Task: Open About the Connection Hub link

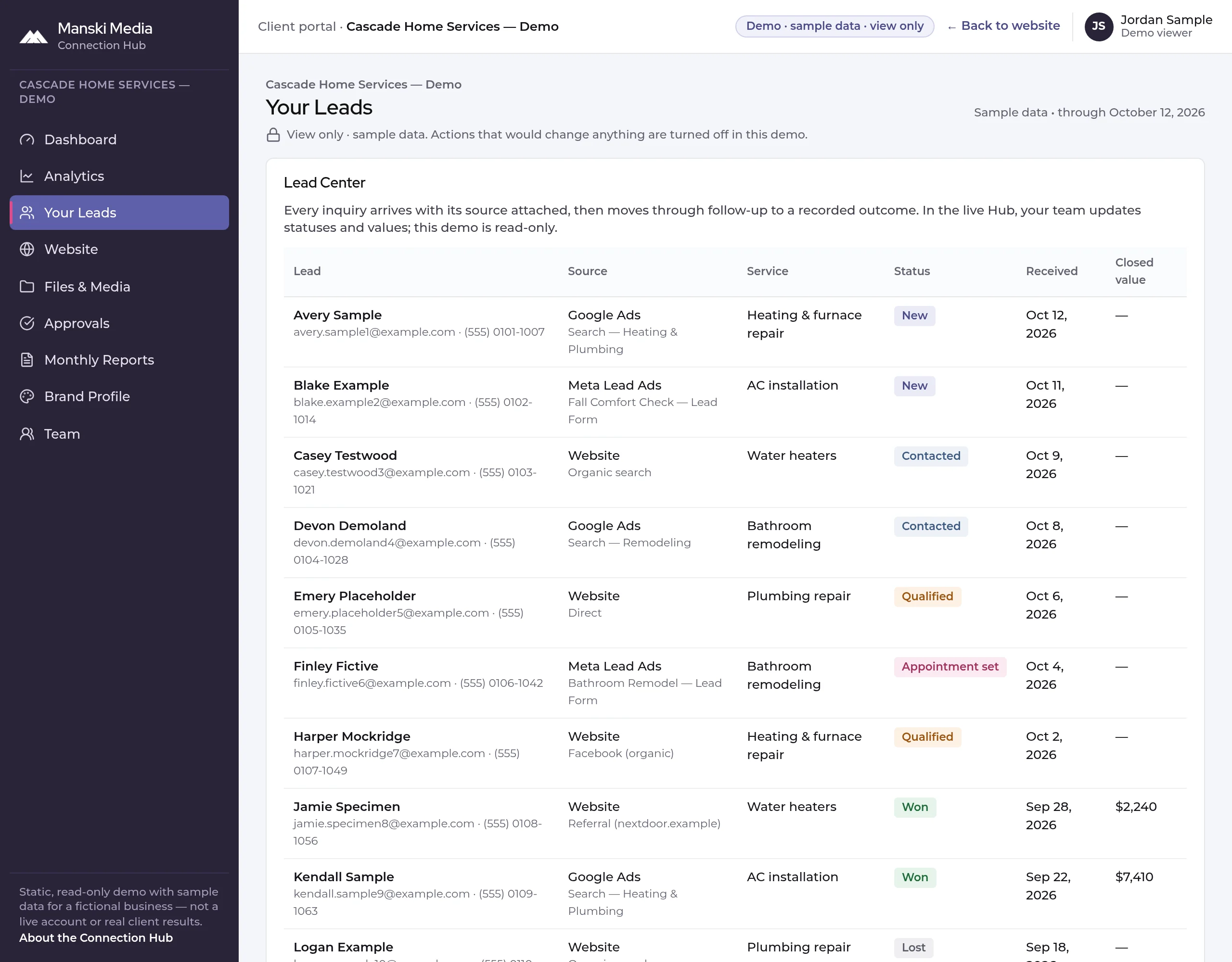Action: pyautogui.click(x=96, y=938)
